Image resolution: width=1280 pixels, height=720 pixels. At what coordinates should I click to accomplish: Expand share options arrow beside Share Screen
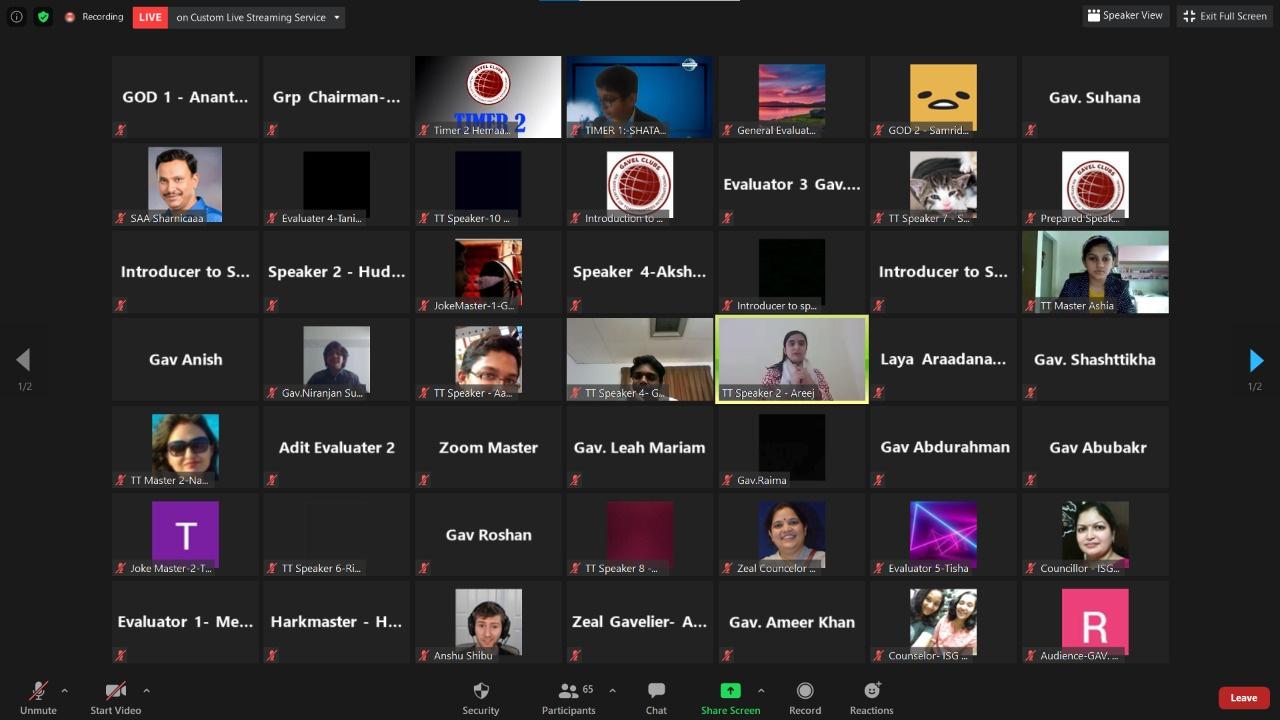(x=761, y=690)
